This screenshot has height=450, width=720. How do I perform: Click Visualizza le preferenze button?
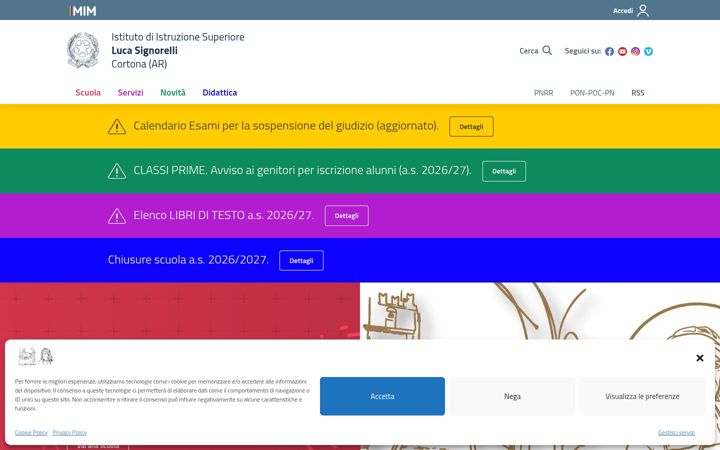642,396
